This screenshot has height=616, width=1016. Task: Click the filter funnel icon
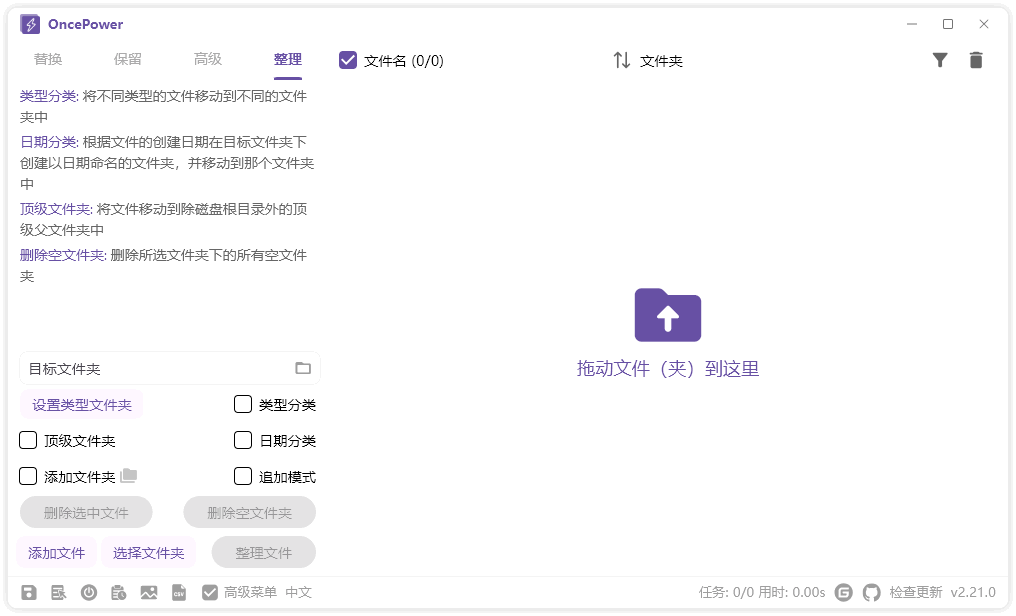(x=940, y=60)
